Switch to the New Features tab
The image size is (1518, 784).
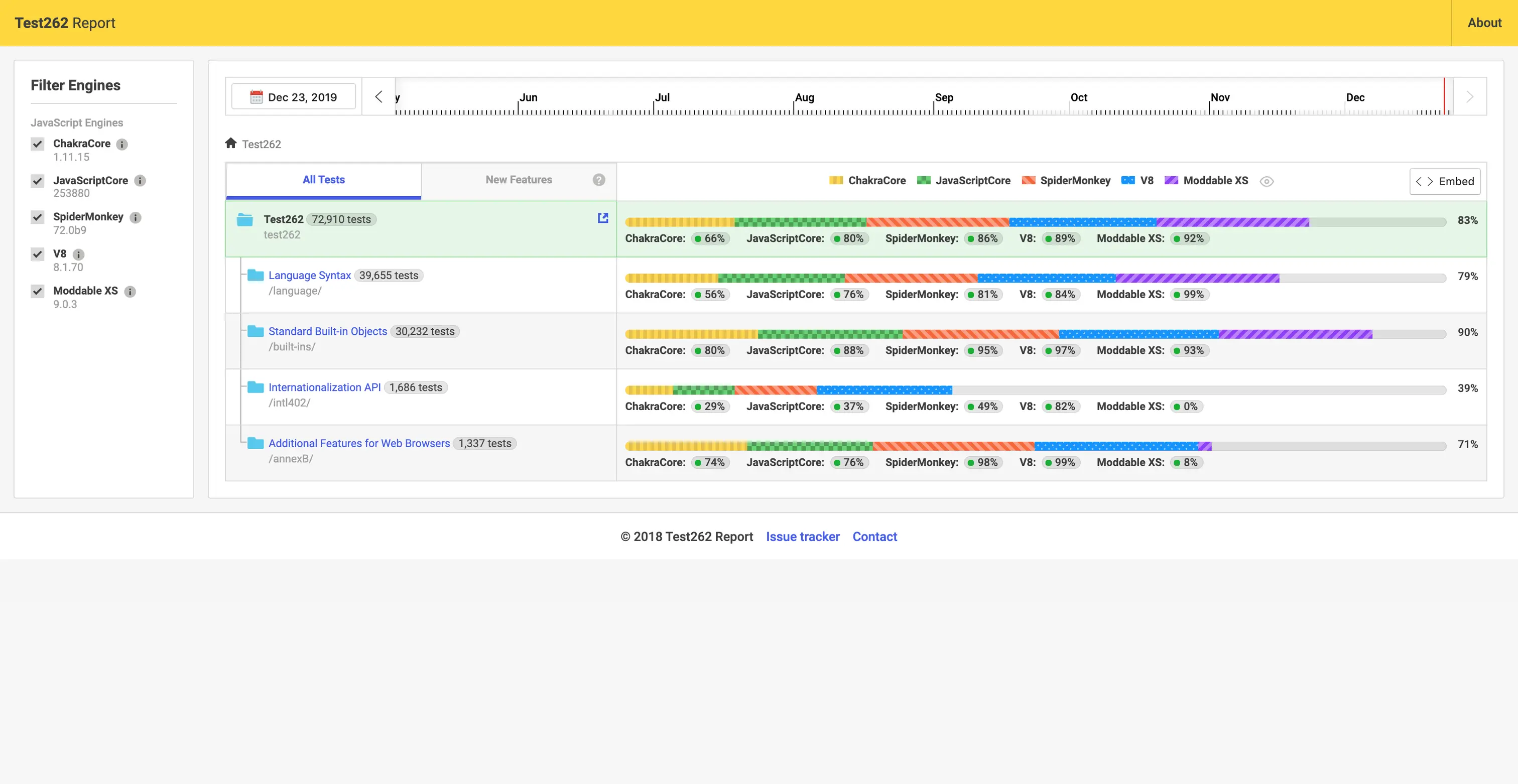[519, 180]
